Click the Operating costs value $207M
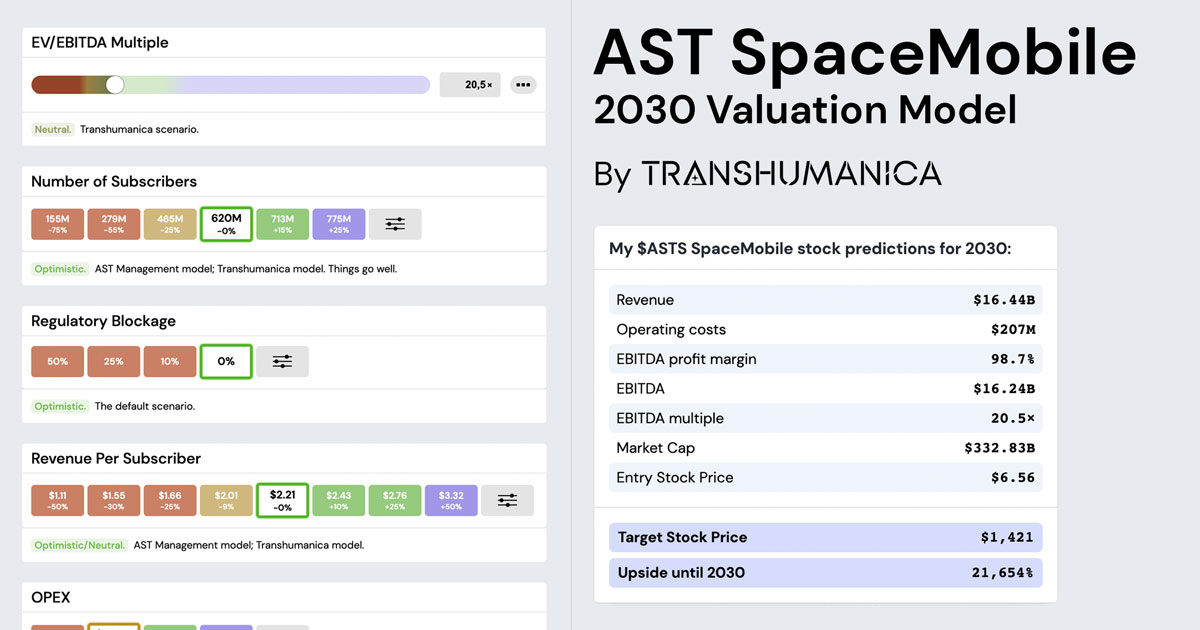Viewport: 1200px width, 630px height. (x=1013, y=329)
